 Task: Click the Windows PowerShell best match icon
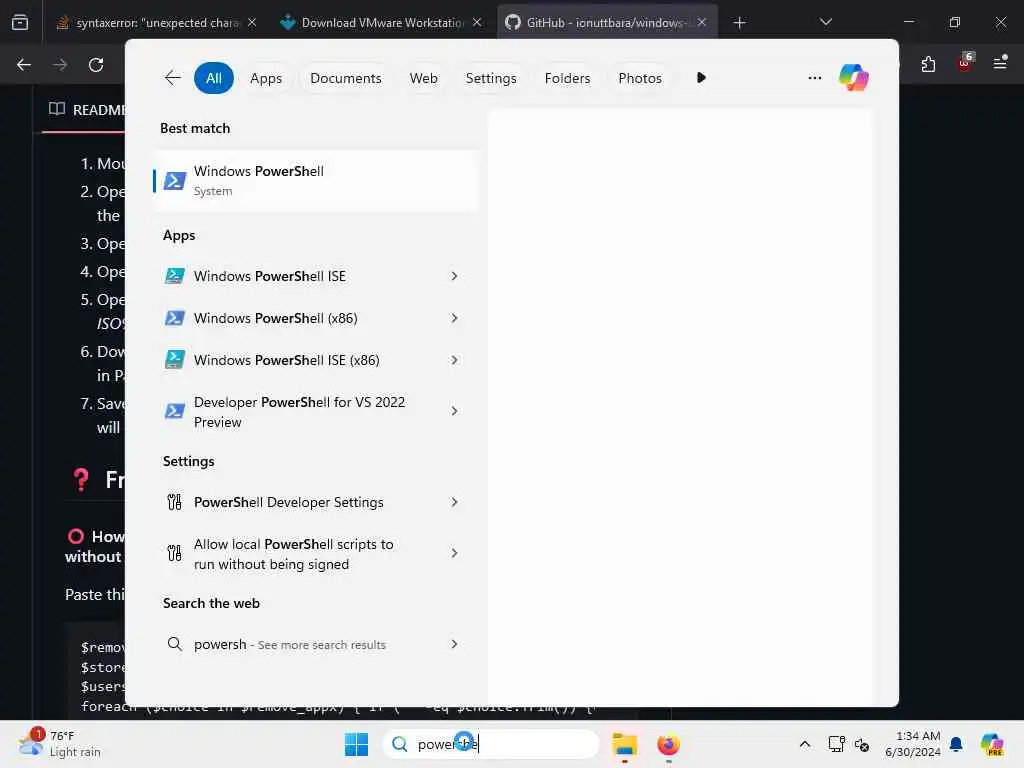[174, 180]
